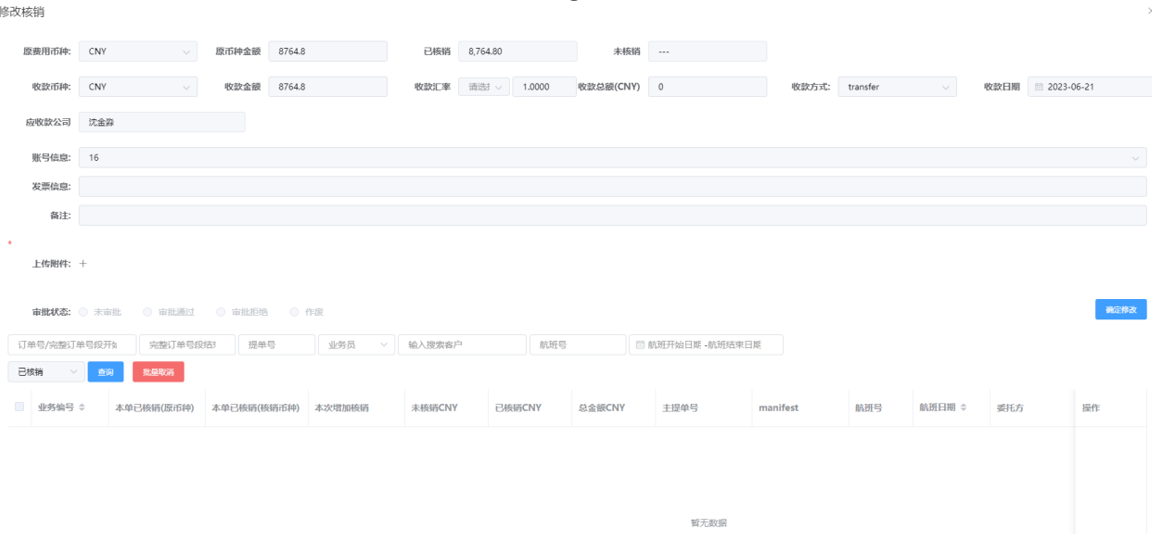
Task: Click the 暂无数据 empty table text
Action: 708,523
